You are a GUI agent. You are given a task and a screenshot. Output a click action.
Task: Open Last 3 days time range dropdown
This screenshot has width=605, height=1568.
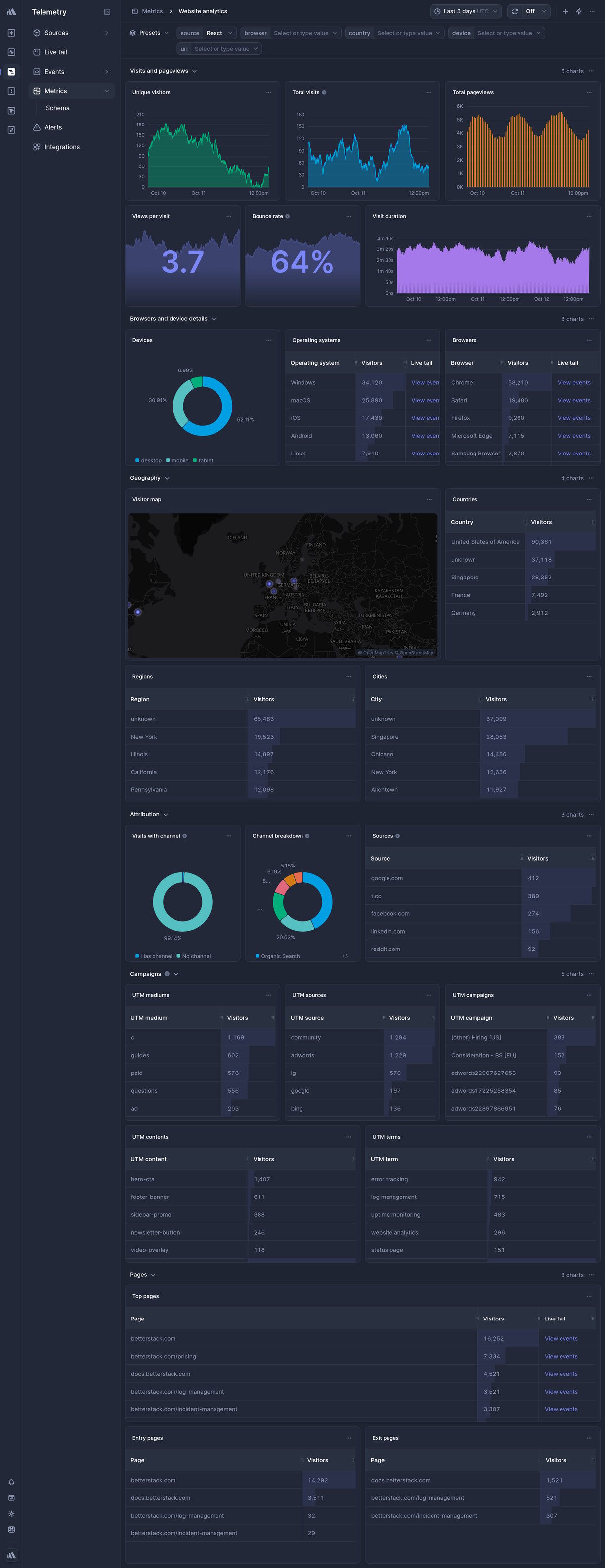pos(466,11)
